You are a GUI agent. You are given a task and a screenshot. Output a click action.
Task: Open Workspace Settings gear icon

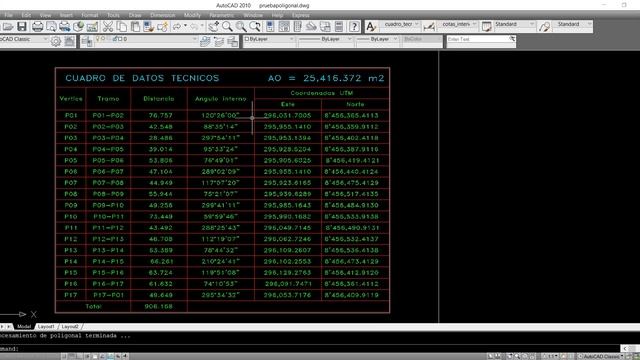coord(56,41)
